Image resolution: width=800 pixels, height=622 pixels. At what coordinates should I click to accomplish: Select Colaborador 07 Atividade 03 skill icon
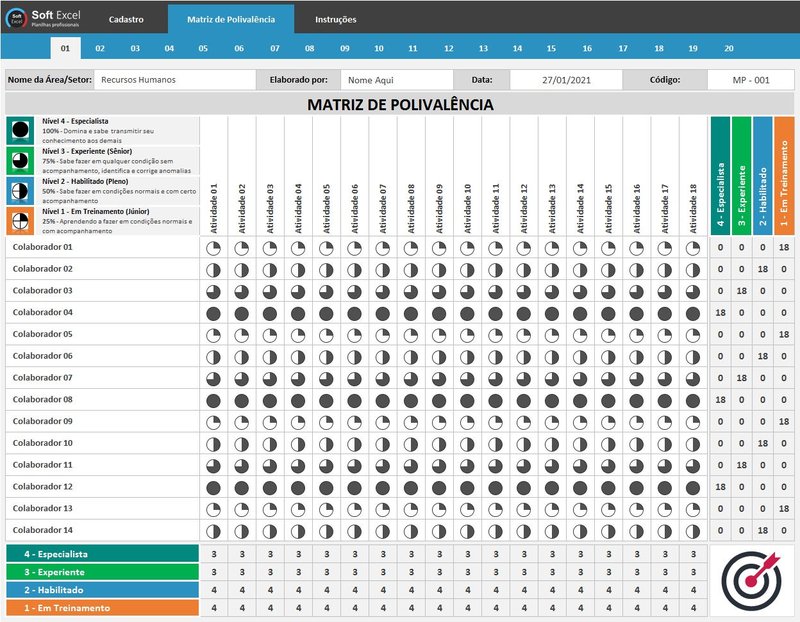click(x=270, y=379)
